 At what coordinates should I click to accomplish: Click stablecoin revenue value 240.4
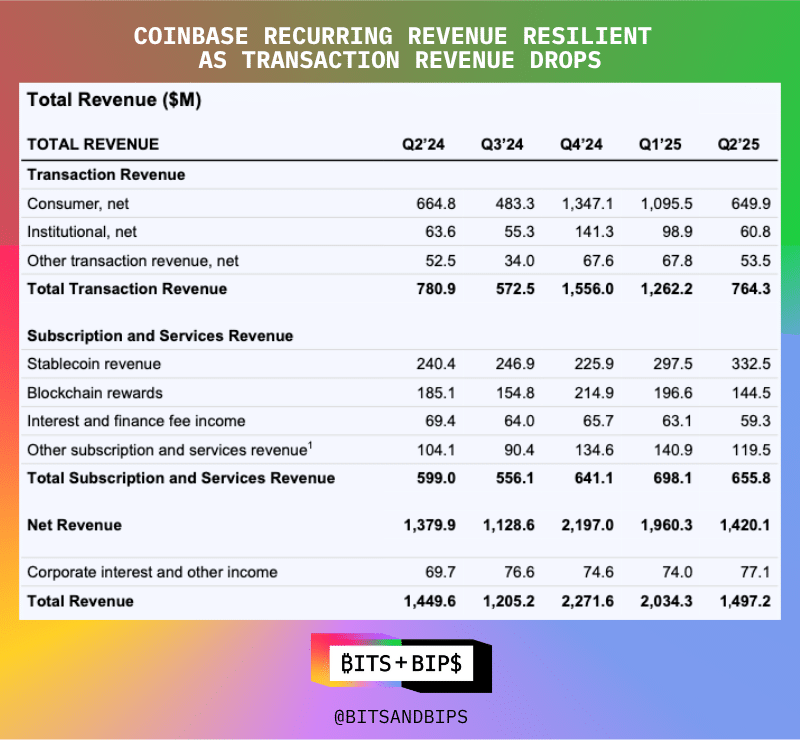pos(436,364)
